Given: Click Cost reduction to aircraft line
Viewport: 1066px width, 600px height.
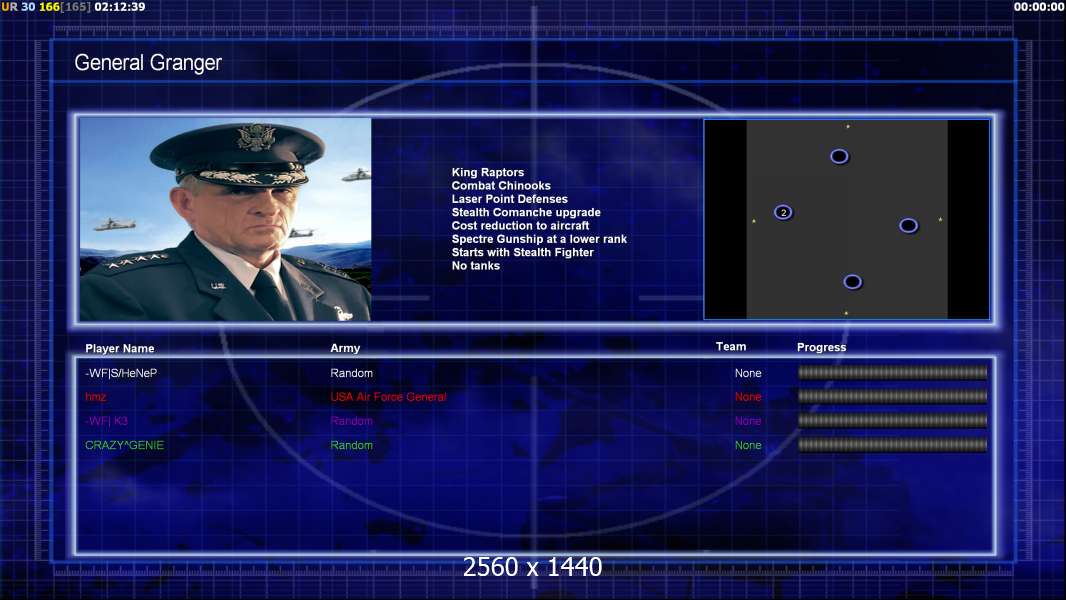Looking at the screenshot, I should point(520,226).
